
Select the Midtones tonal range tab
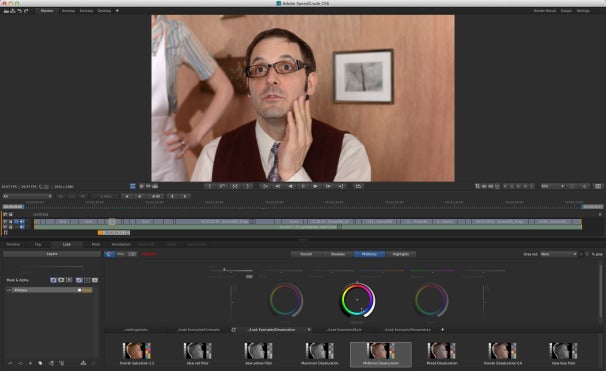369,254
